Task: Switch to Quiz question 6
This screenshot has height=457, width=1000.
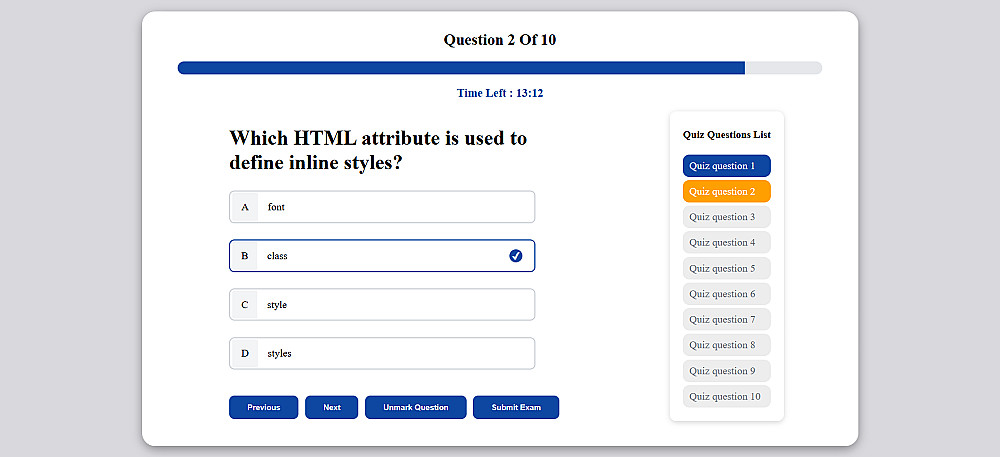Action: coord(726,294)
